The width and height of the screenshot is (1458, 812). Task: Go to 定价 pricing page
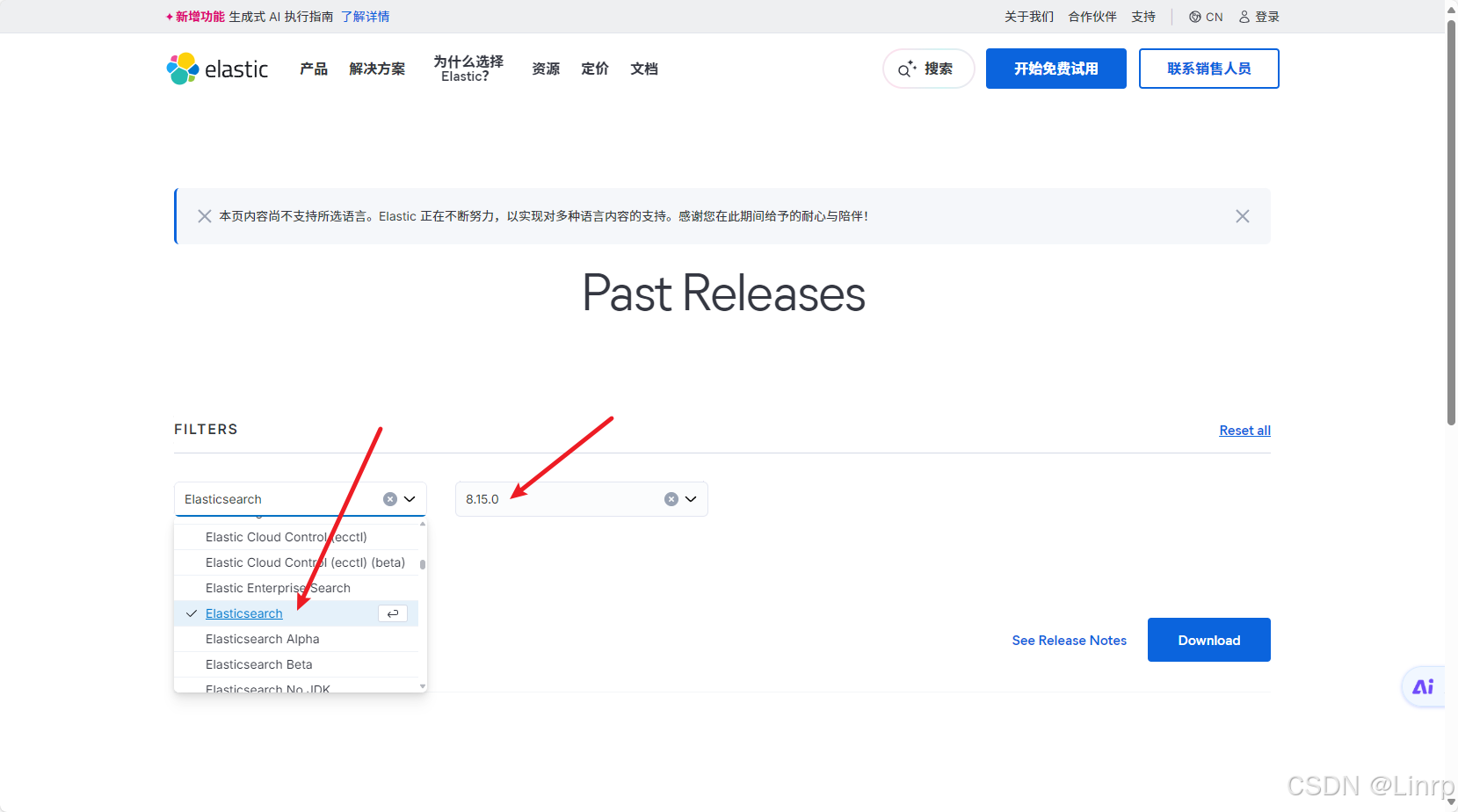tap(595, 69)
